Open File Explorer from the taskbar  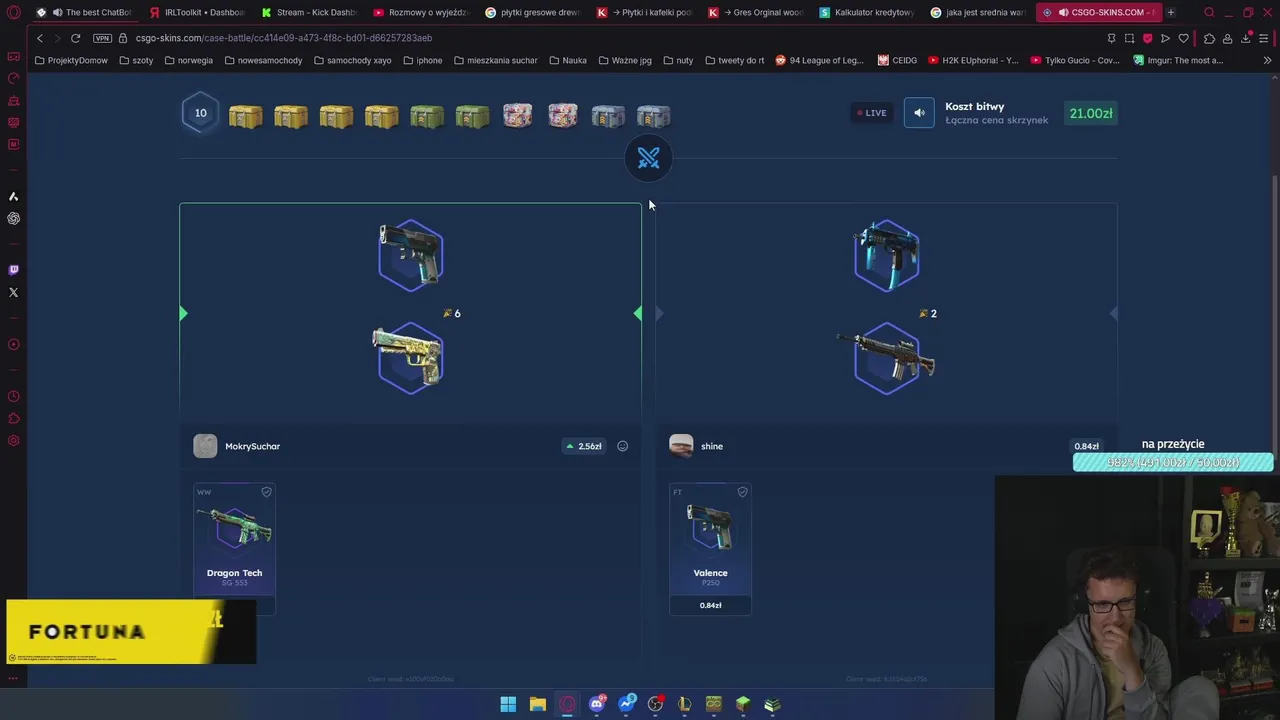[537, 704]
